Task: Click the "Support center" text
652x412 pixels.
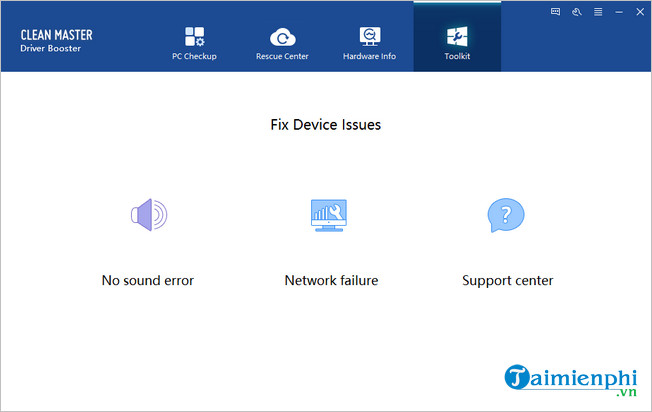Action: [x=507, y=281]
